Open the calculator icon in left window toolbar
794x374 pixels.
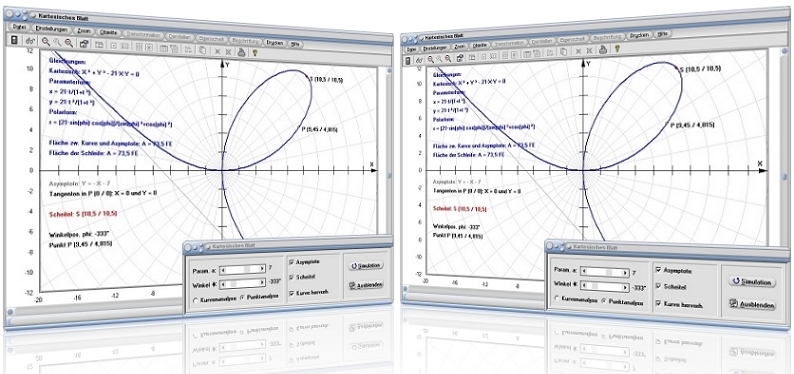tap(14, 40)
